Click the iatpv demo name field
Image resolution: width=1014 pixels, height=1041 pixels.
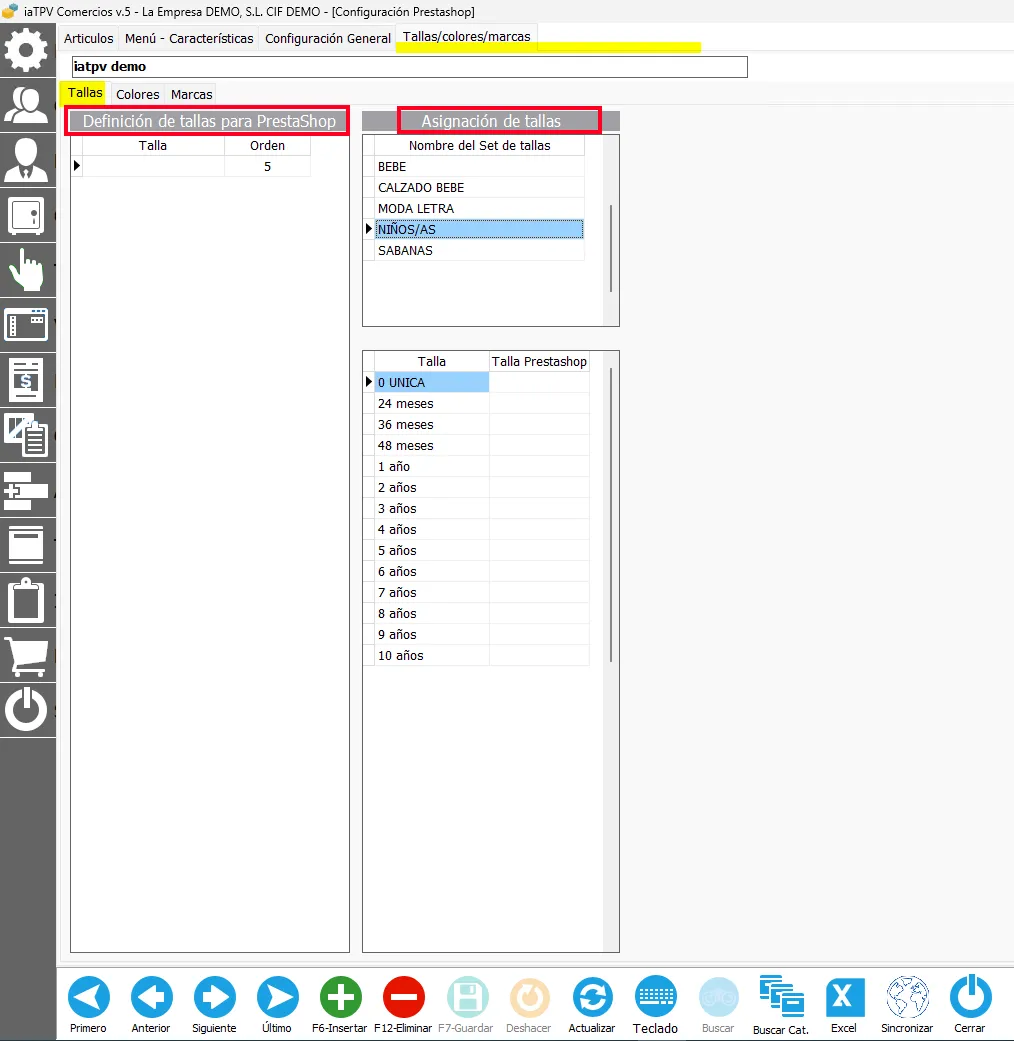coord(410,66)
